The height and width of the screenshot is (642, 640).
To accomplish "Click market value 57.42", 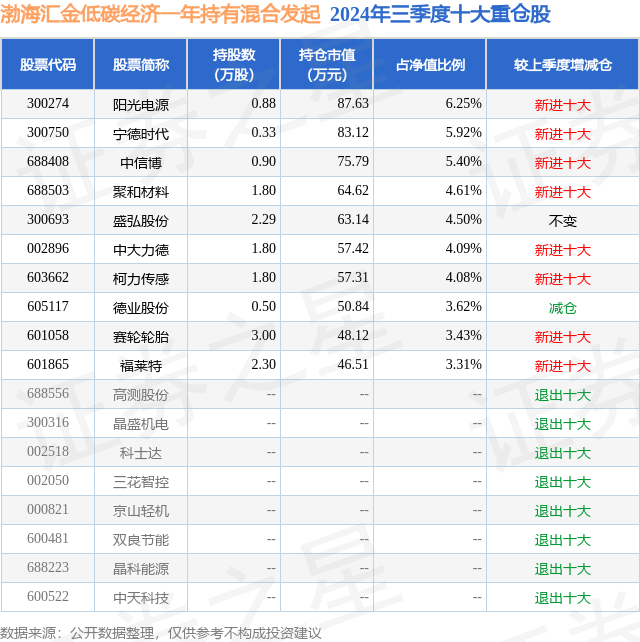I will (x=353, y=249).
